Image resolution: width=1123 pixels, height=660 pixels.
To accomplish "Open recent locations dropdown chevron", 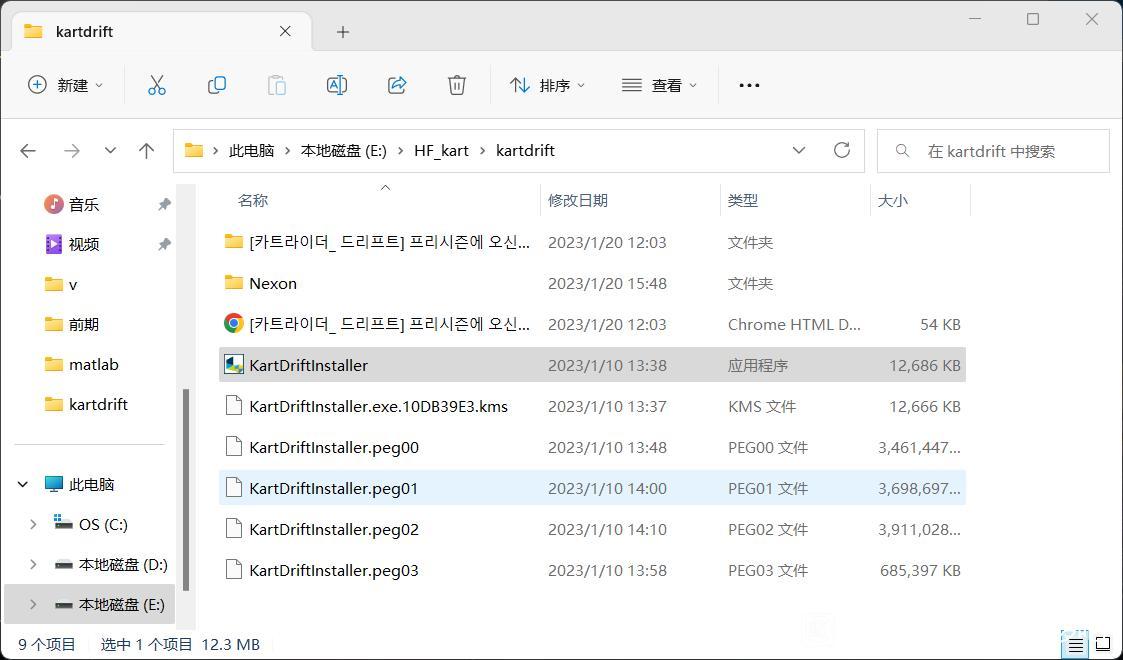I will click(110, 151).
